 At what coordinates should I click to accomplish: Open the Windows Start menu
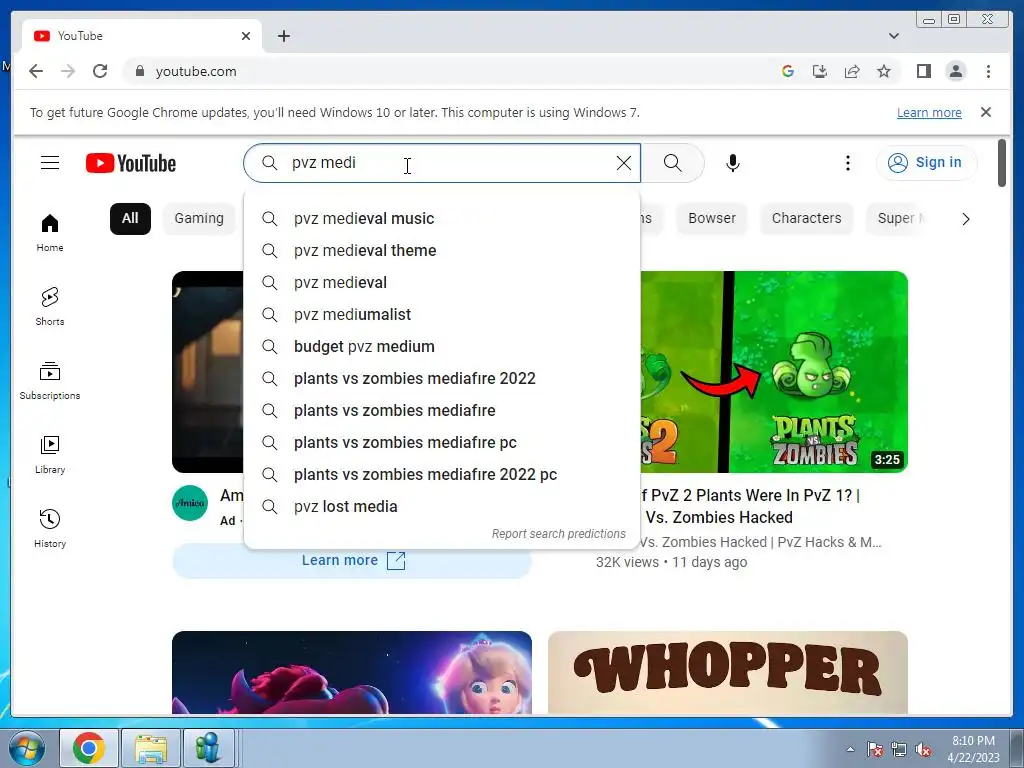point(26,748)
